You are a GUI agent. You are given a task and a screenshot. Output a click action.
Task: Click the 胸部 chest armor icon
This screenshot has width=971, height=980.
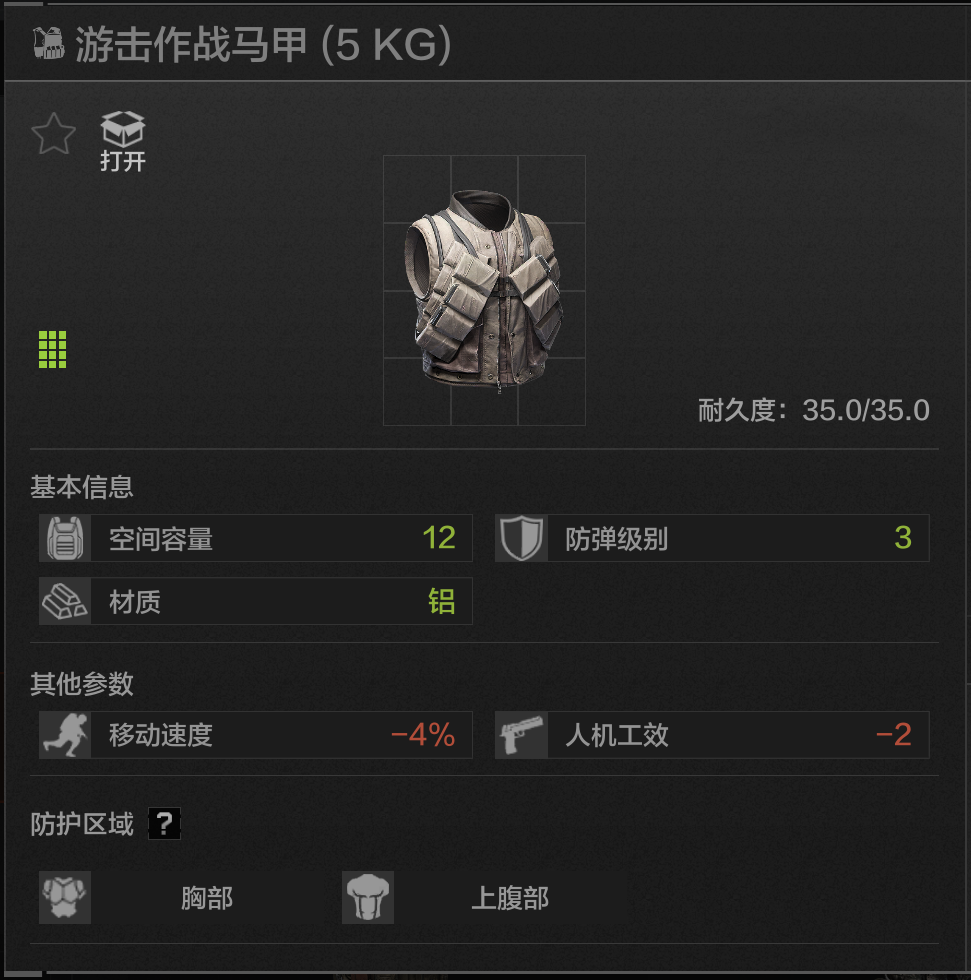tap(65, 898)
